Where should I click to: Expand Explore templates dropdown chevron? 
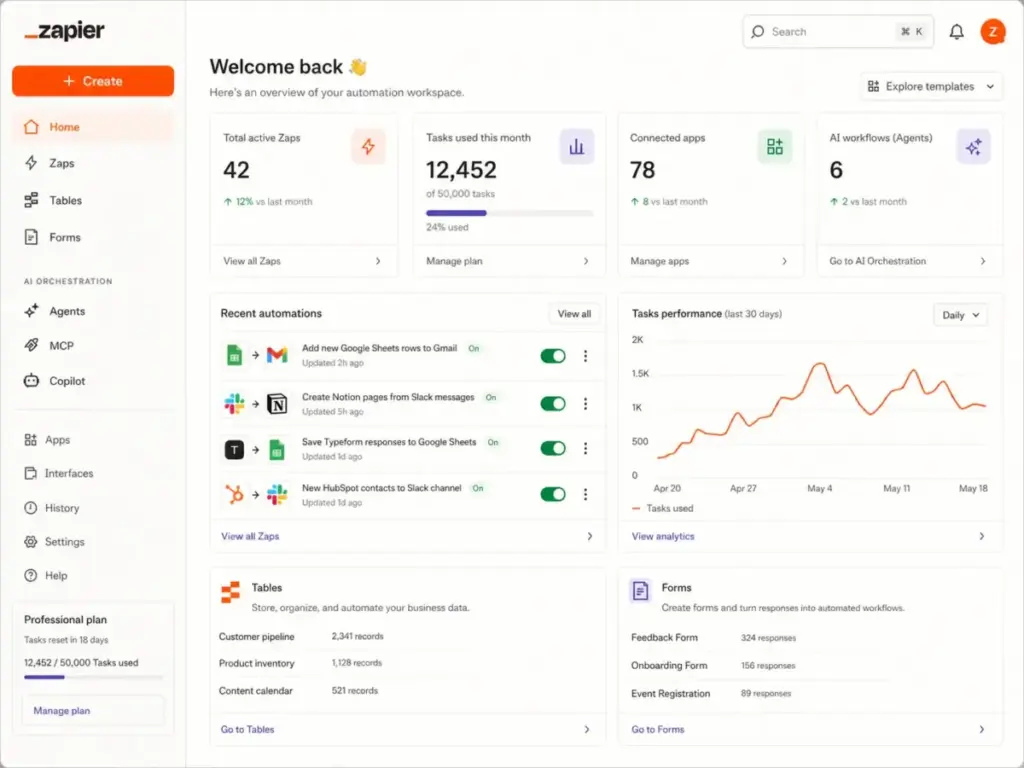(990, 86)
